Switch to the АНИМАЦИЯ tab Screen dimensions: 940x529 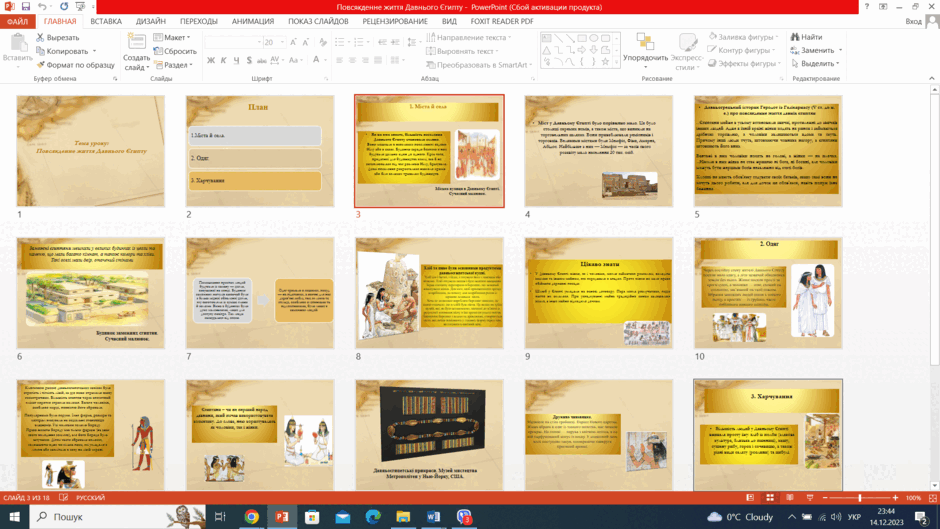click(x=253, y=21)
